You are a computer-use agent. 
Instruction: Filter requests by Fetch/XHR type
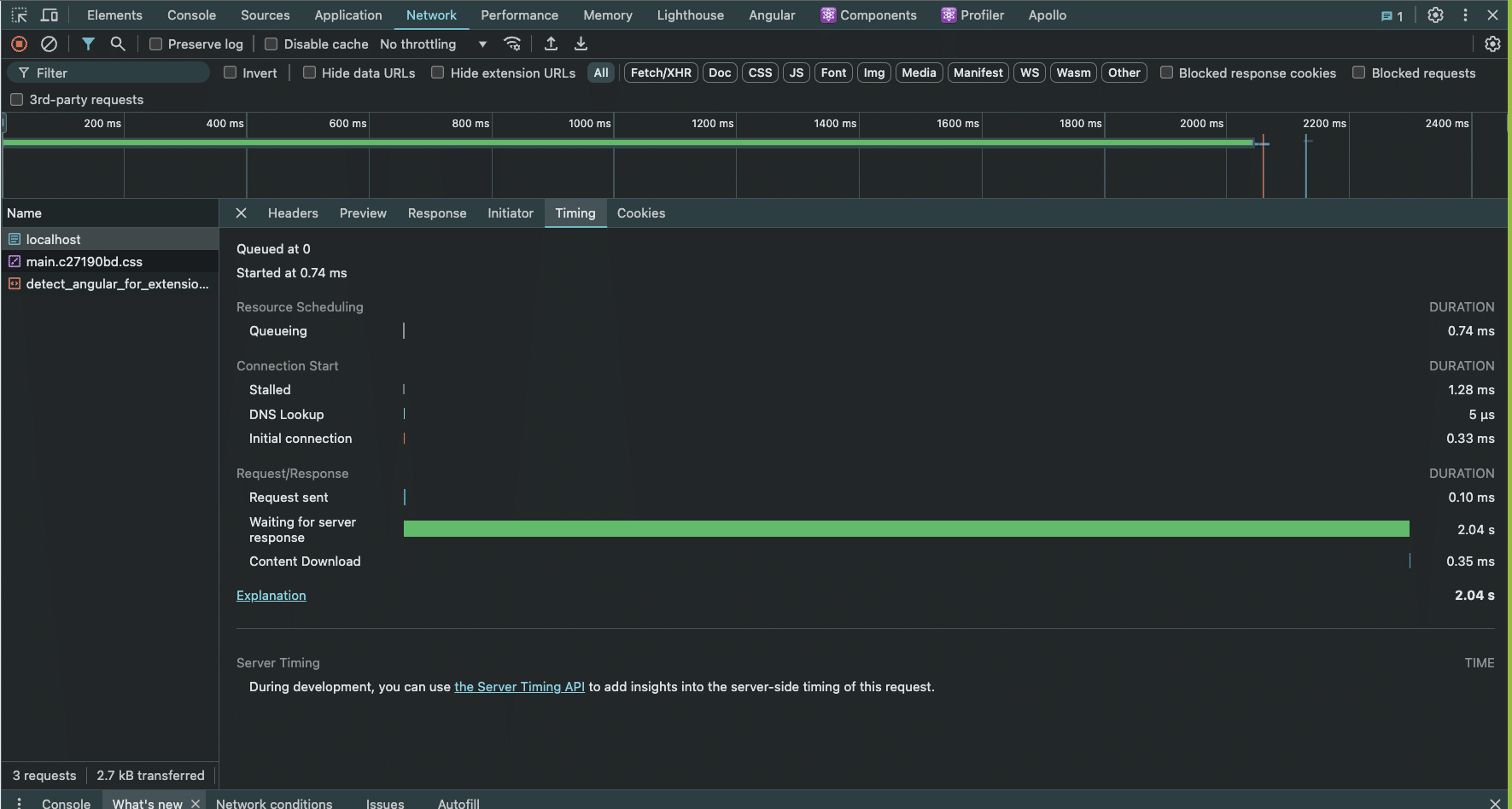coord(661,73)
